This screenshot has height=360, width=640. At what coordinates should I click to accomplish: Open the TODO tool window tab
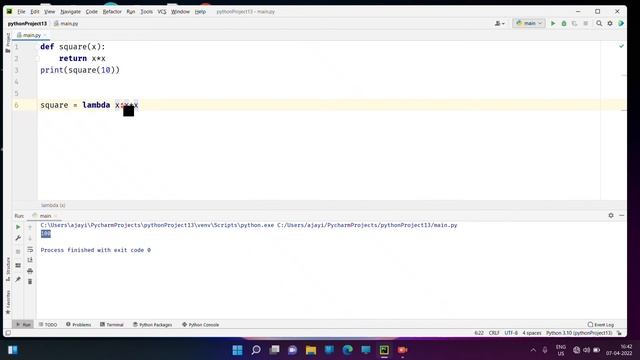[48, 324]
